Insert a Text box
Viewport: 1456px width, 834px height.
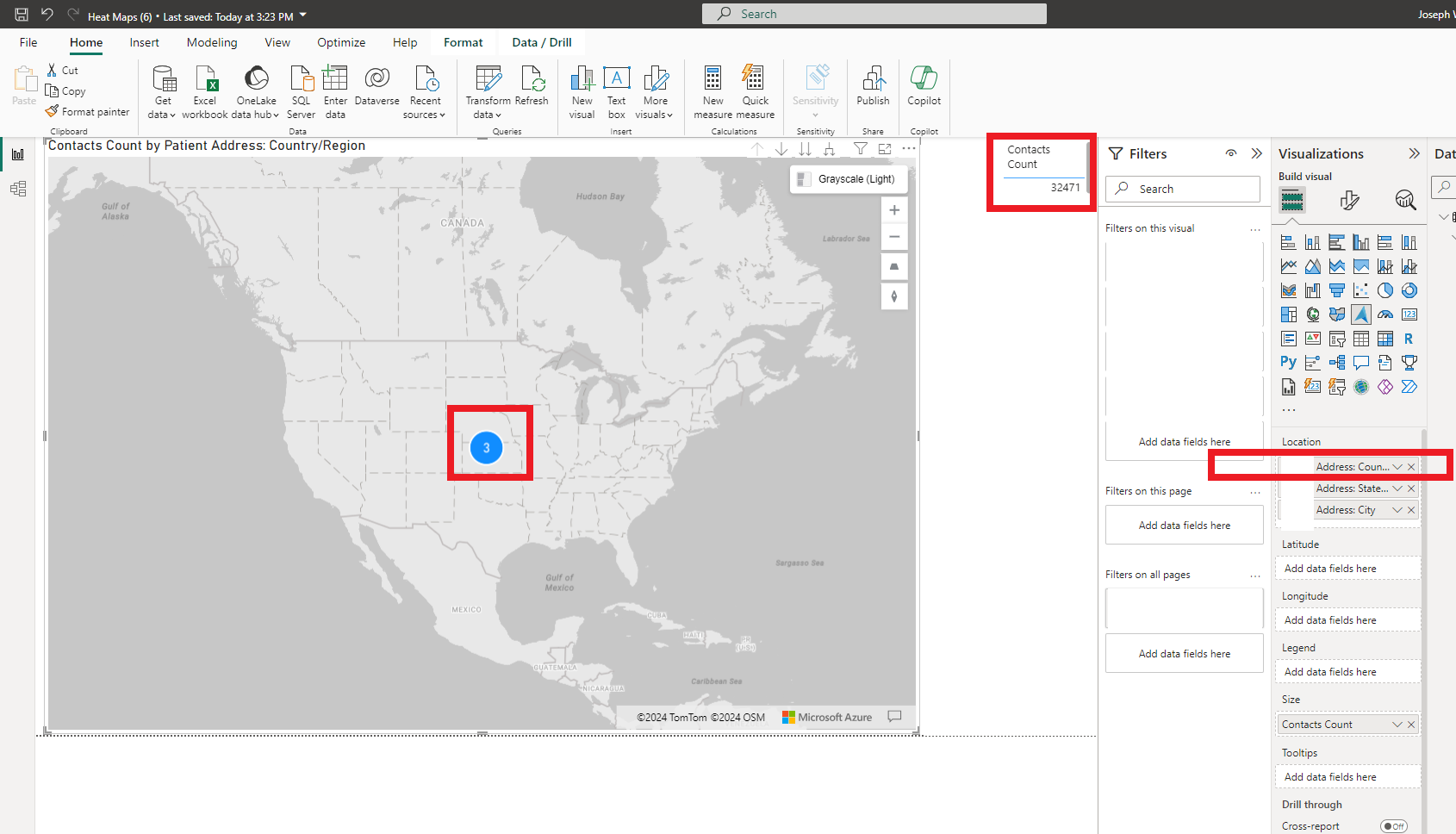(x=617, y=92)
